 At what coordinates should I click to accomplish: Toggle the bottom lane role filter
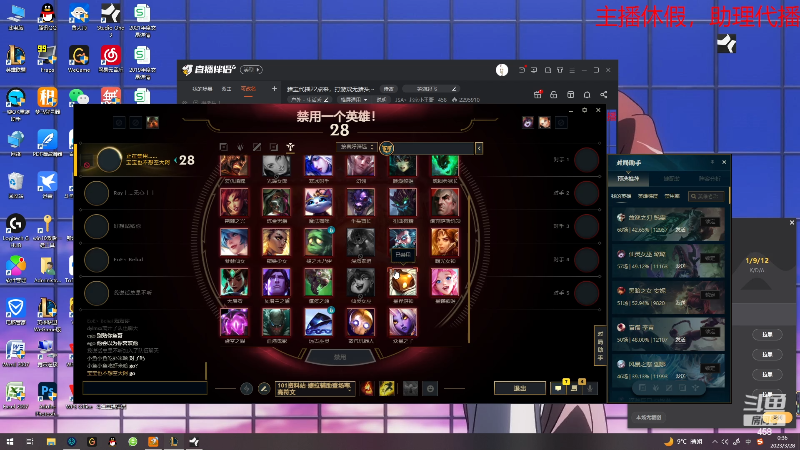tap(274, 147)
